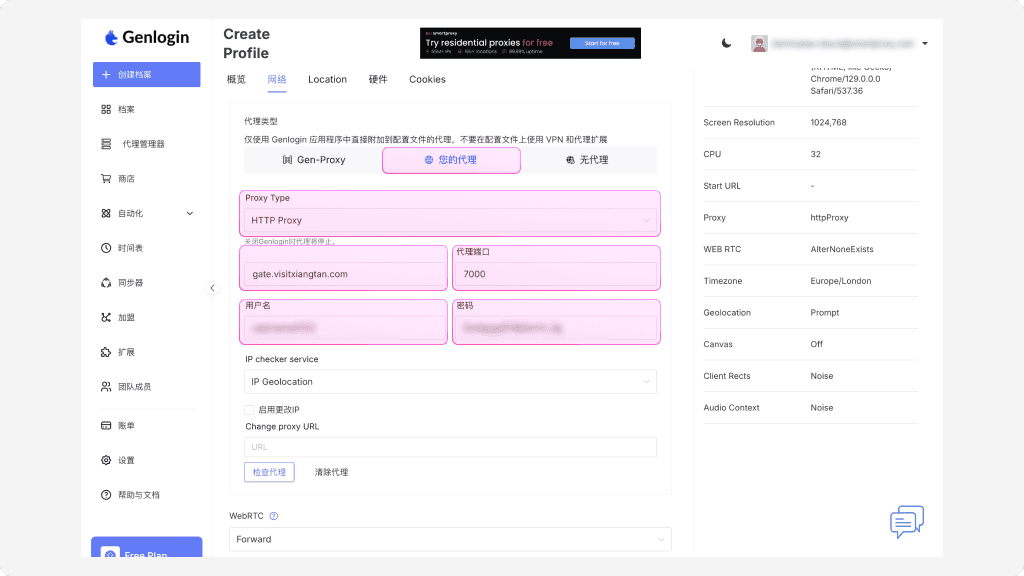The width and height of the screenshot is (1024, 576).
Task: Open the chat support bubble icon
Action: (906, 522)
